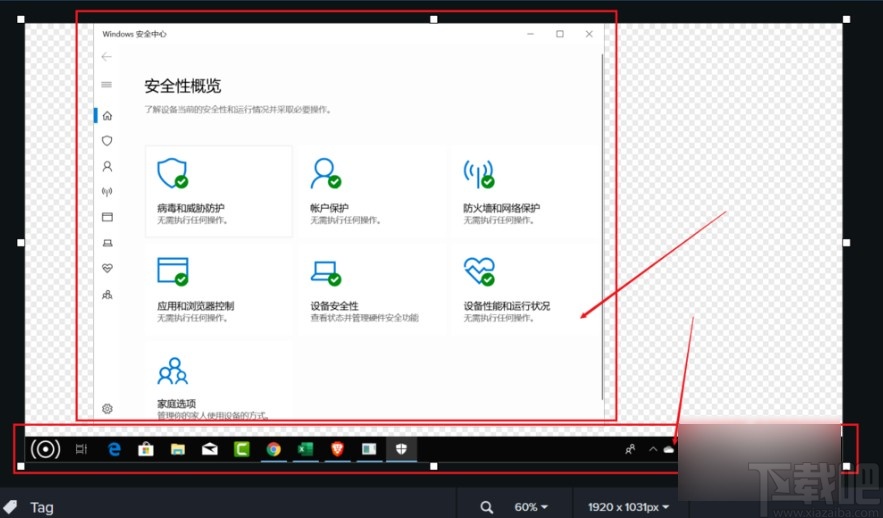Open Microsoft Edge from the taskbar

coord(114,449)
